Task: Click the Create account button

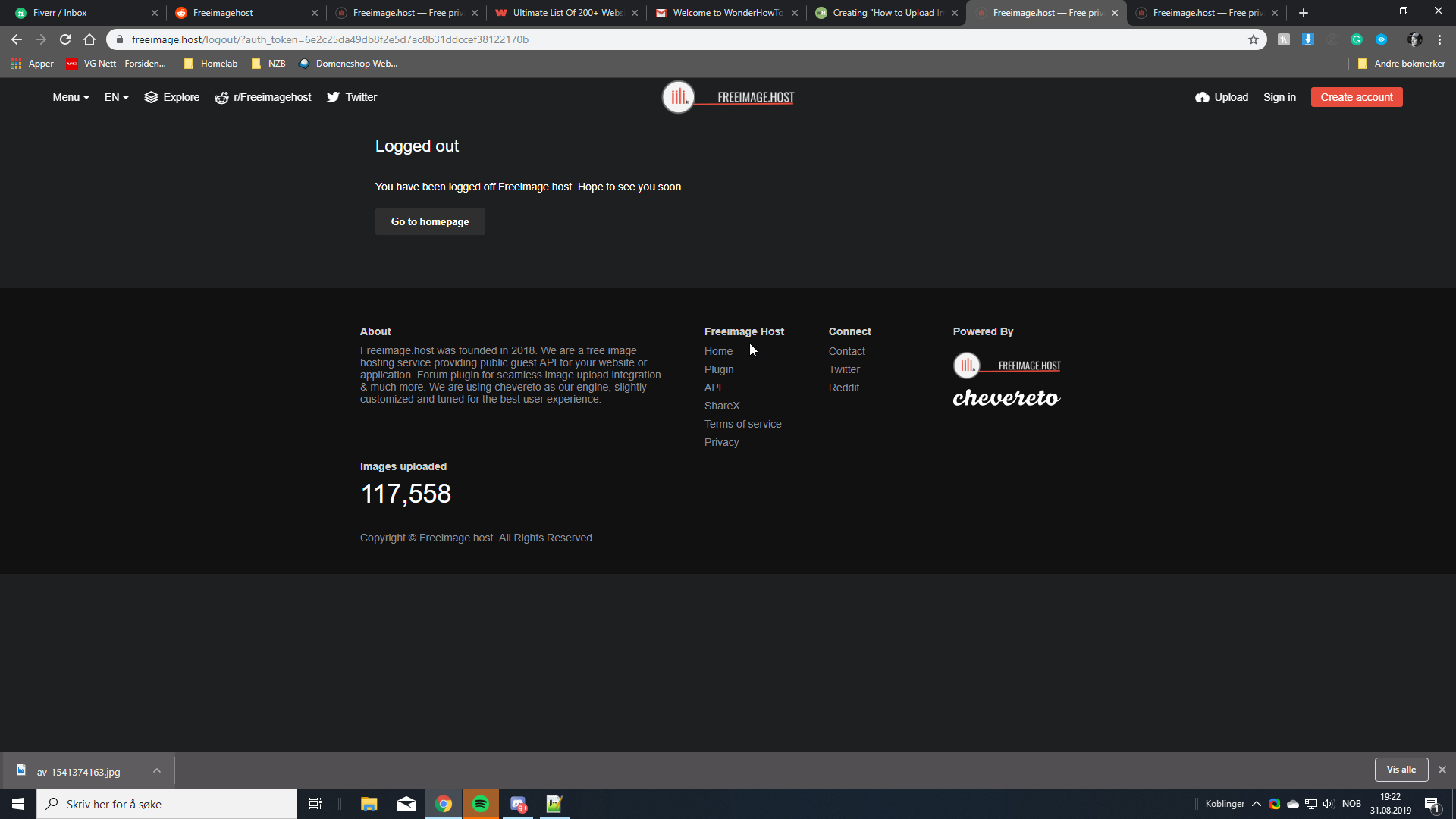Action: tap(1356, 97)
